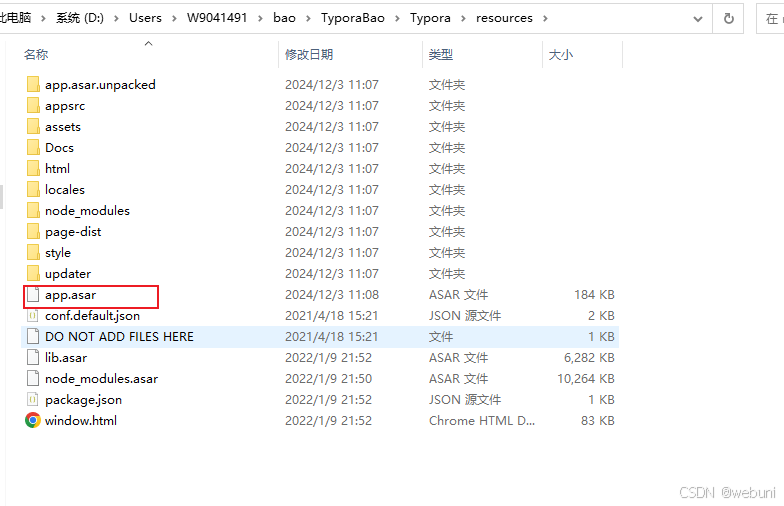The height and width of the screenshot is (506, 784).
Task: Click the node_modules folder icon
Action: [33, 210]
